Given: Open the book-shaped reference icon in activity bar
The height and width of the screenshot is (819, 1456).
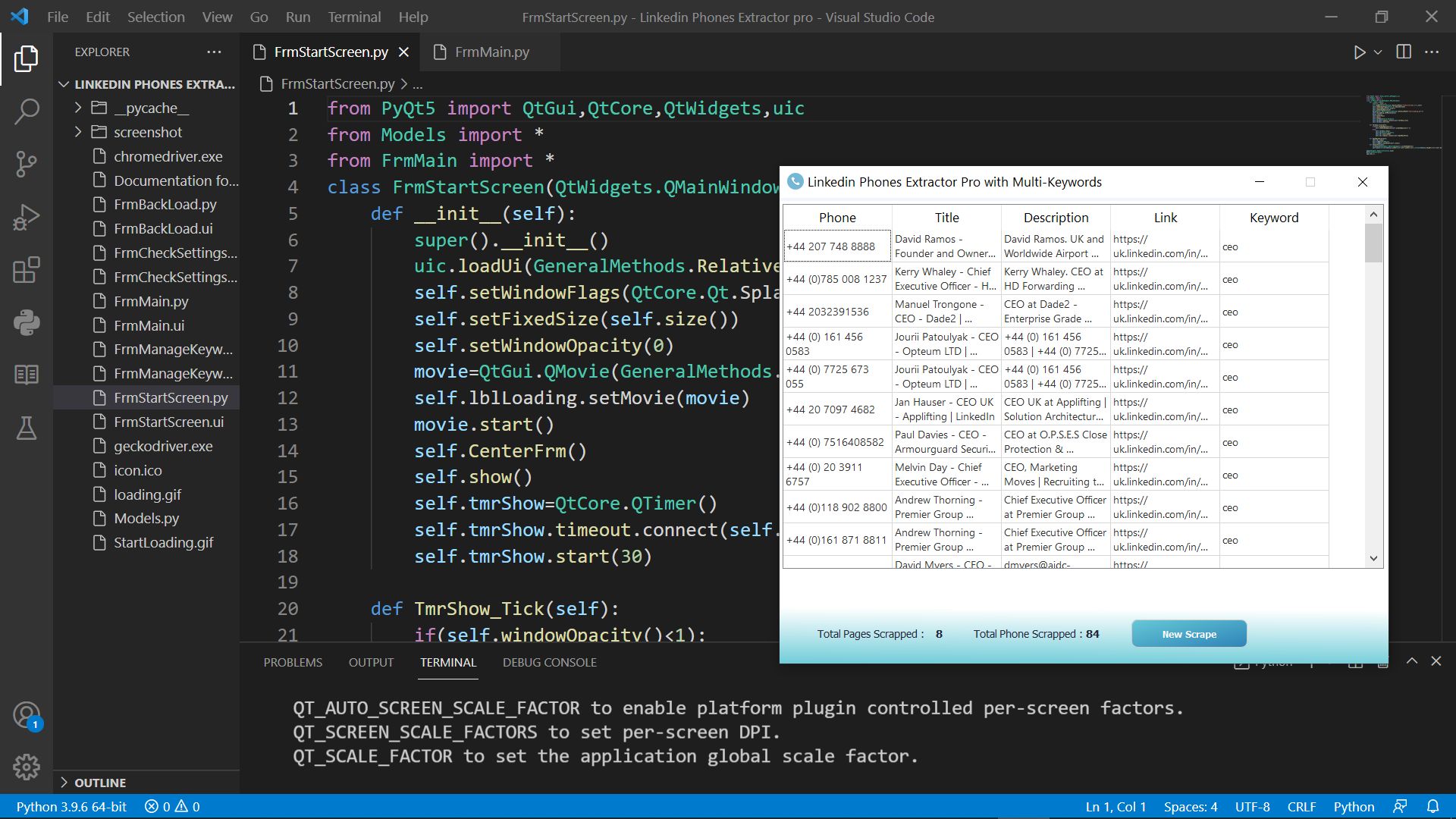Looking at the screenshot, I should (27, 375).
